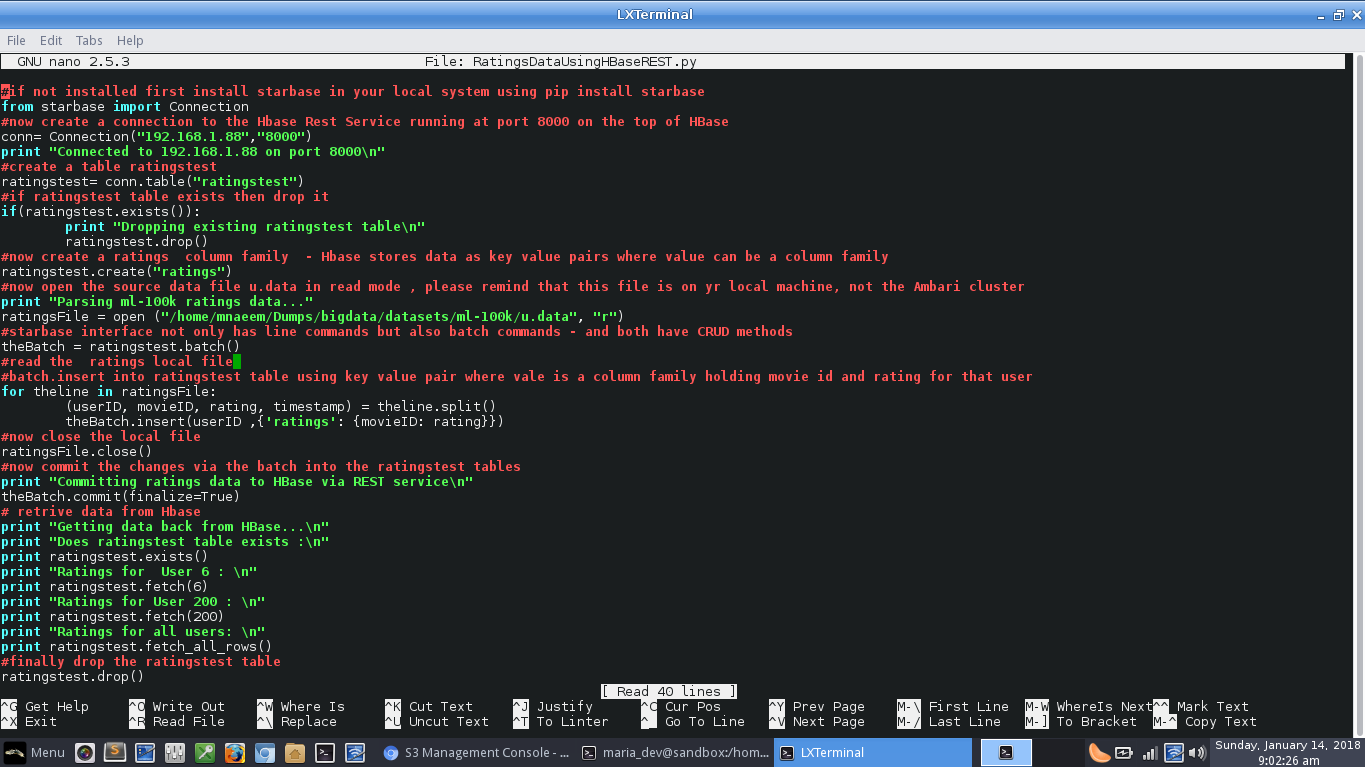Open the Help menu
This screenshot has height=767, width=1365.
[130, 40]
